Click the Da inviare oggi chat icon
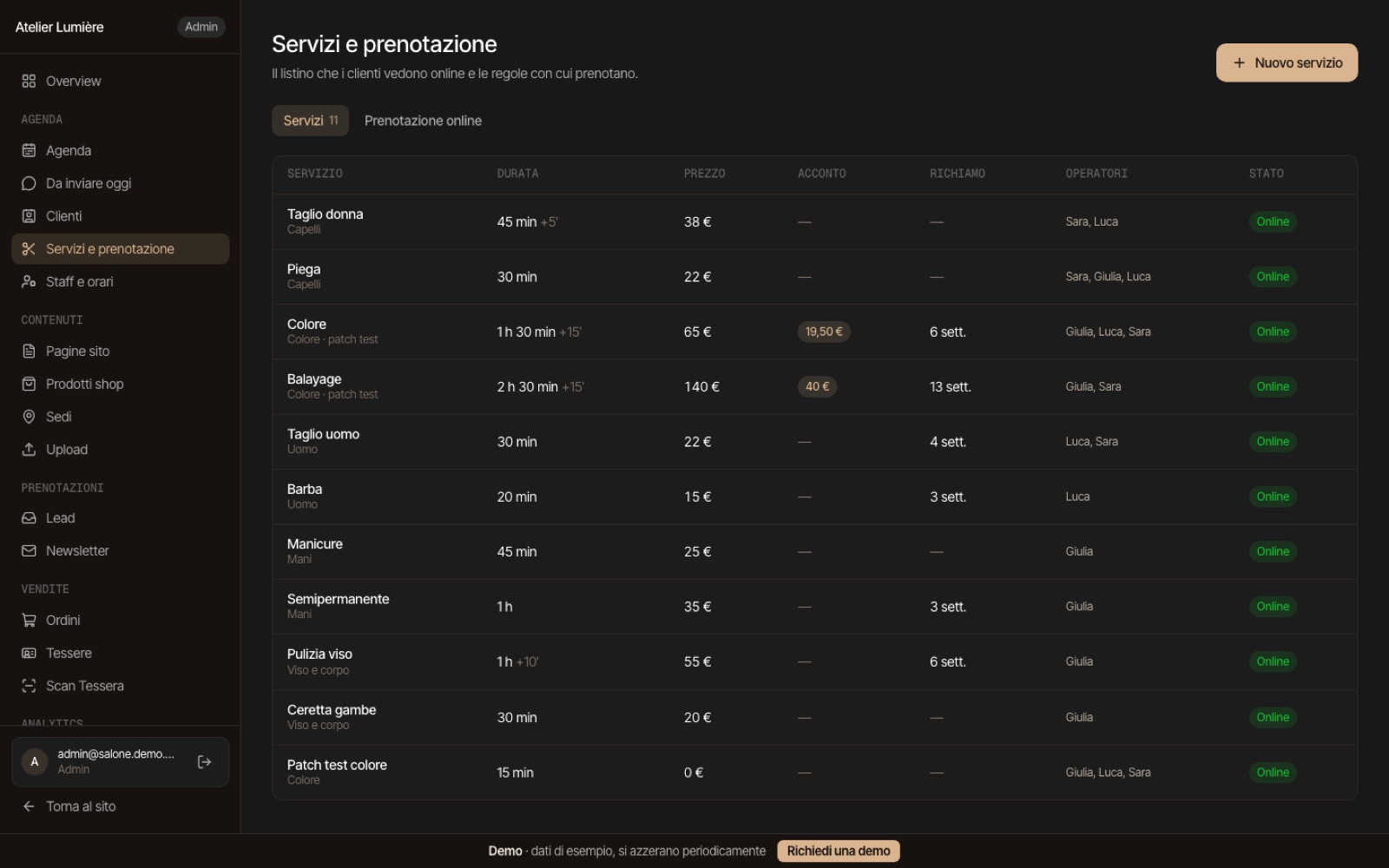Image resolution: width=1389 pixels, height=868 pixels. point(29,183)
